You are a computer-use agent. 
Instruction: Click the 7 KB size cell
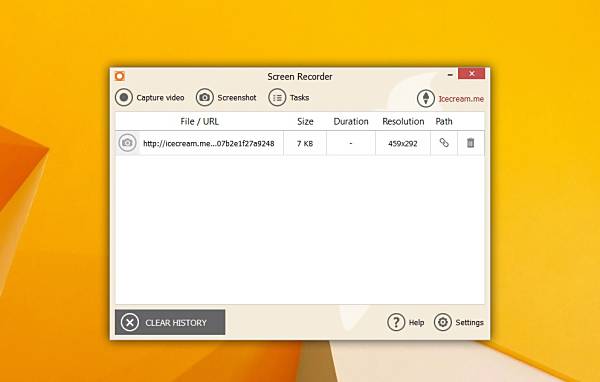point(305,144)
